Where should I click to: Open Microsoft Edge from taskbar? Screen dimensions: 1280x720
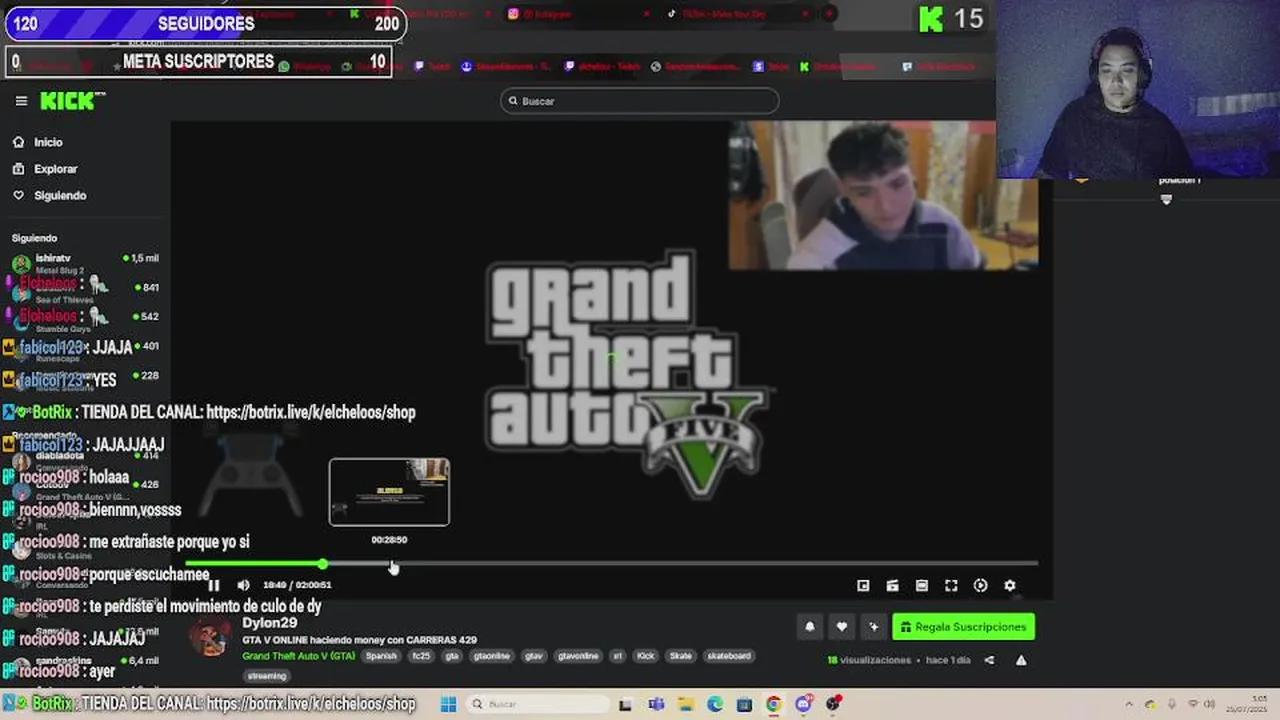click(x=715, y=704)
